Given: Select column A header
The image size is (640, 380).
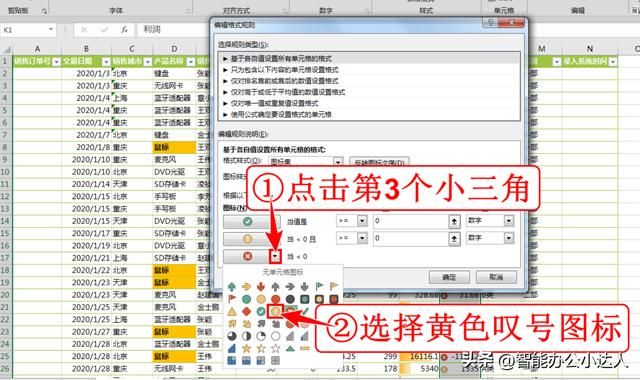Looking at the screenshot, I should click(37, 49).
